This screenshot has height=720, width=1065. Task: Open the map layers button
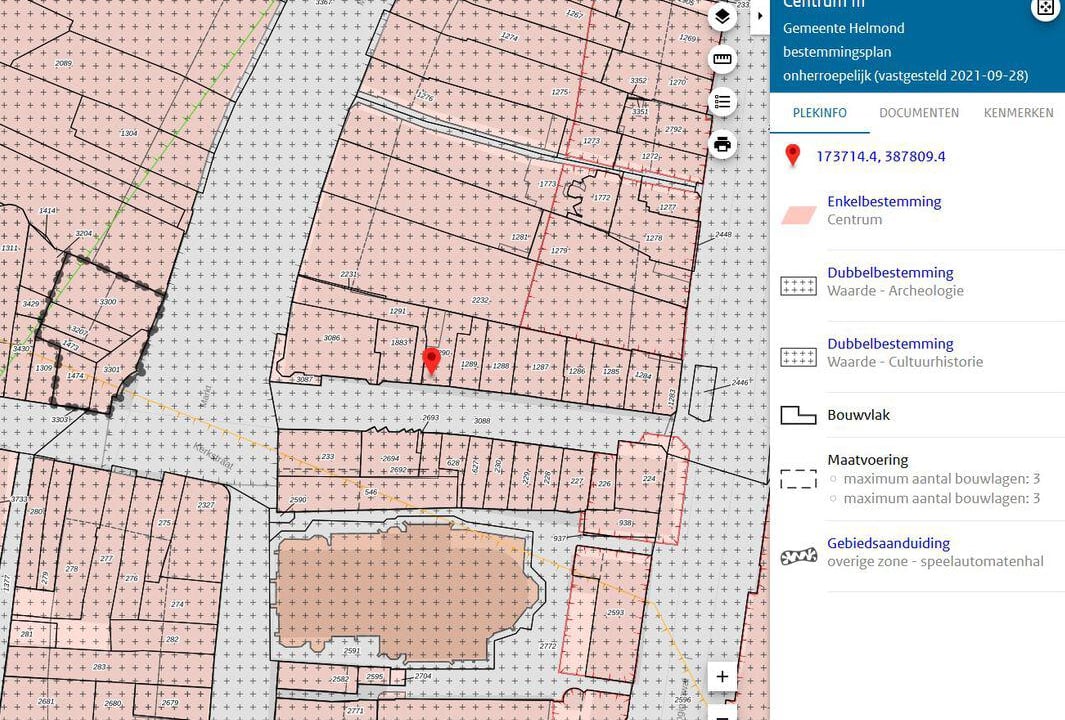(x=722, y=16)
